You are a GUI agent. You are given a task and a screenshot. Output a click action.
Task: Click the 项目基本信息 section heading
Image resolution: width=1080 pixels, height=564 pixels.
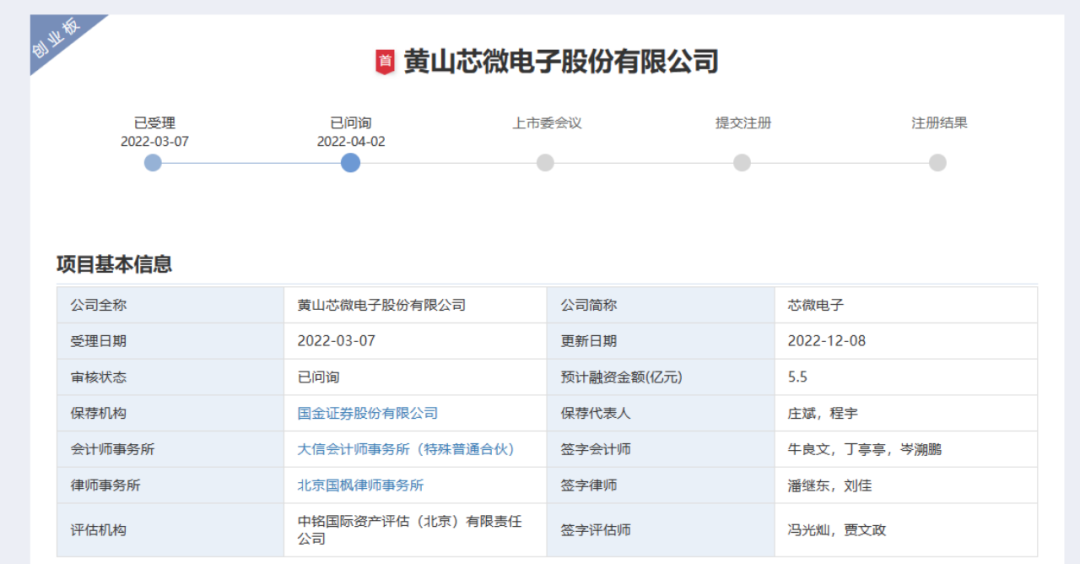tap(114, 264)
